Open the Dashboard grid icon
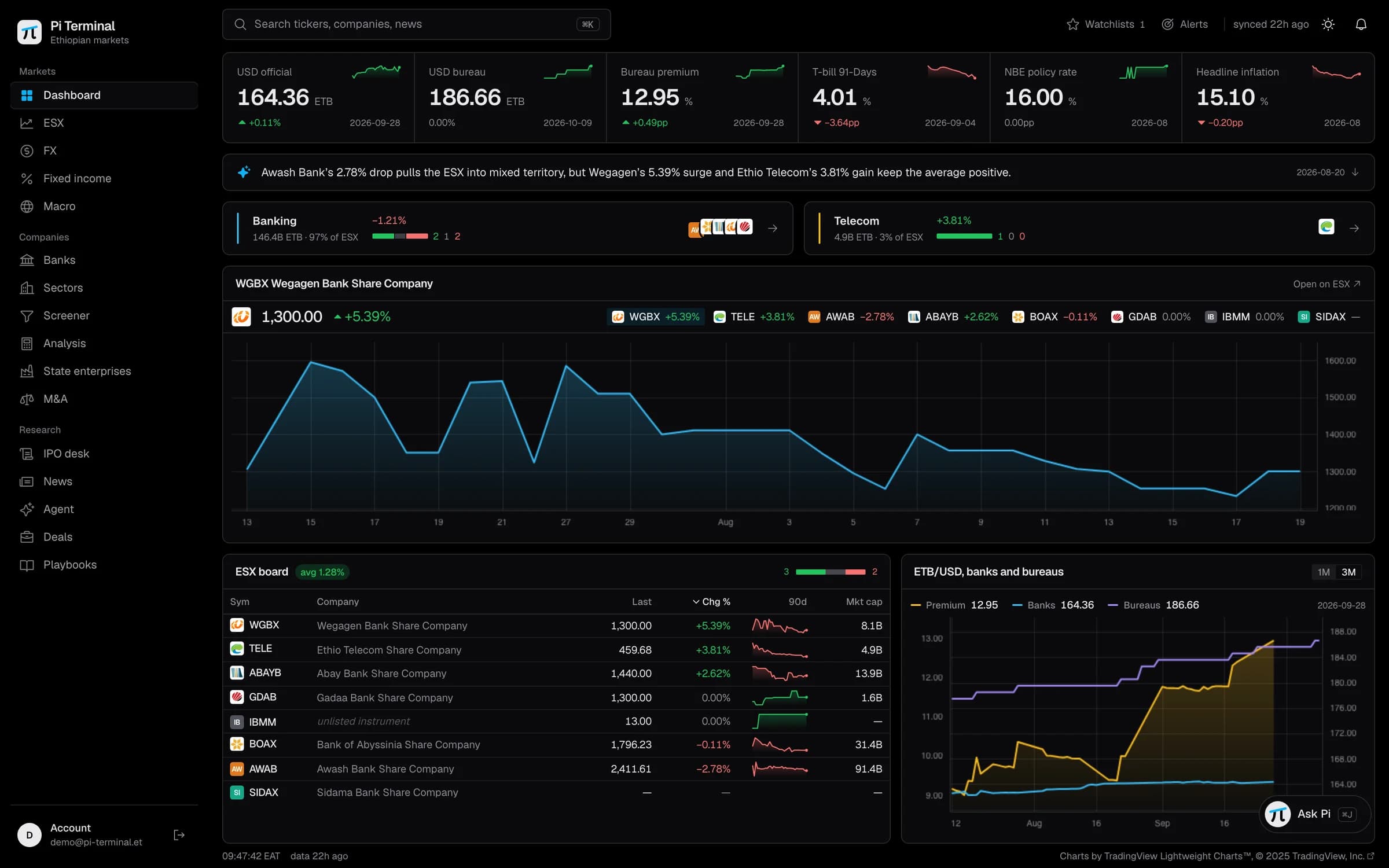 click(27, 95)
